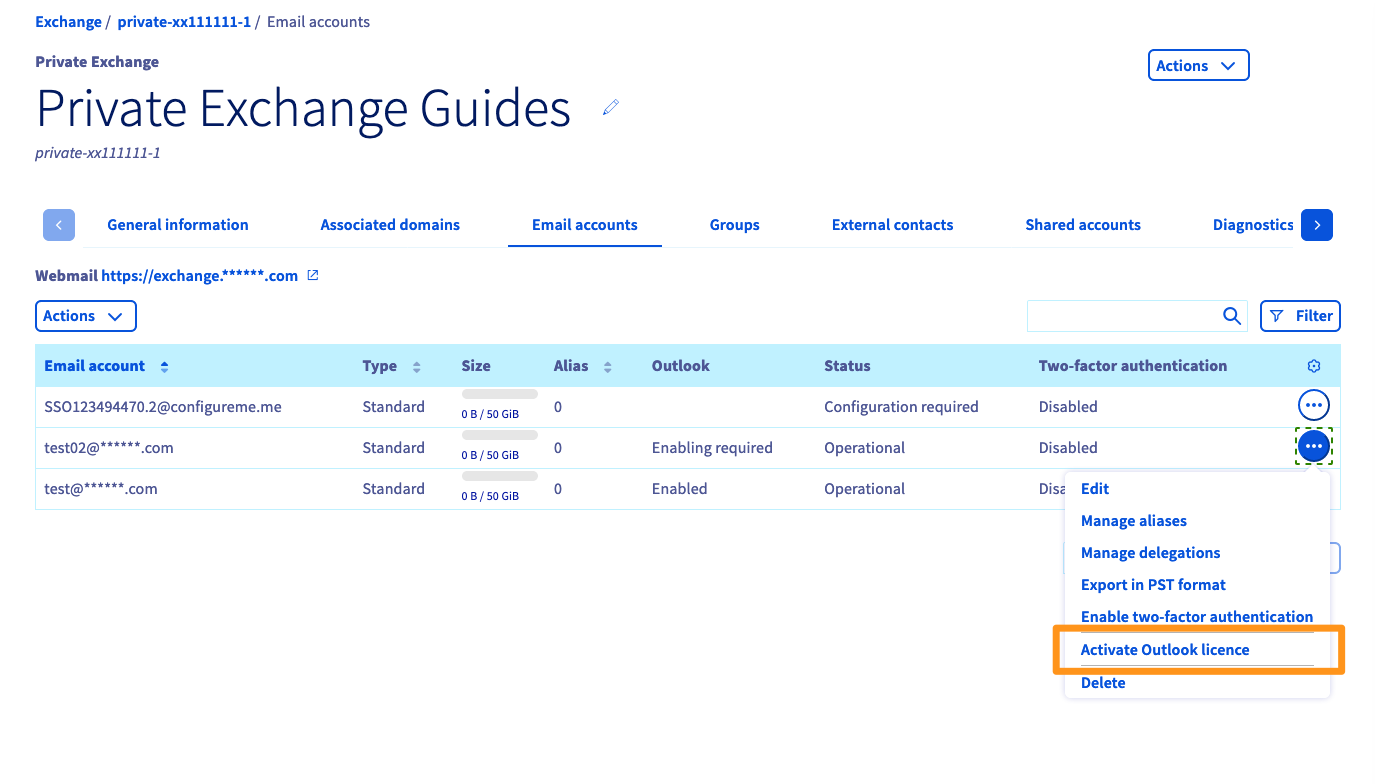Sort by Email account column arrows

tap(164, 367)
